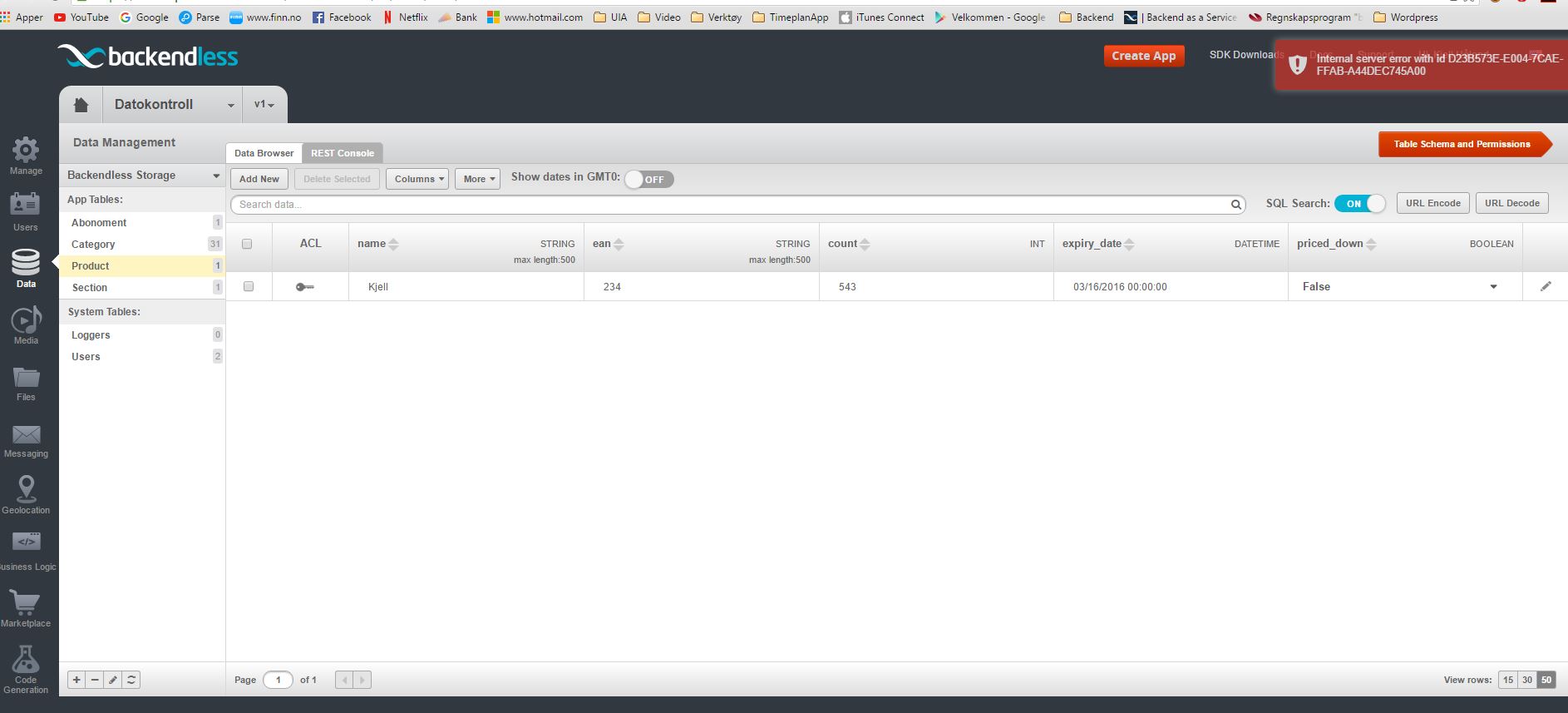The height and width of the screenshot is (713, 1568).
Task: Sort by expiry_date column arrows
Action: (x=1129, y=244)
